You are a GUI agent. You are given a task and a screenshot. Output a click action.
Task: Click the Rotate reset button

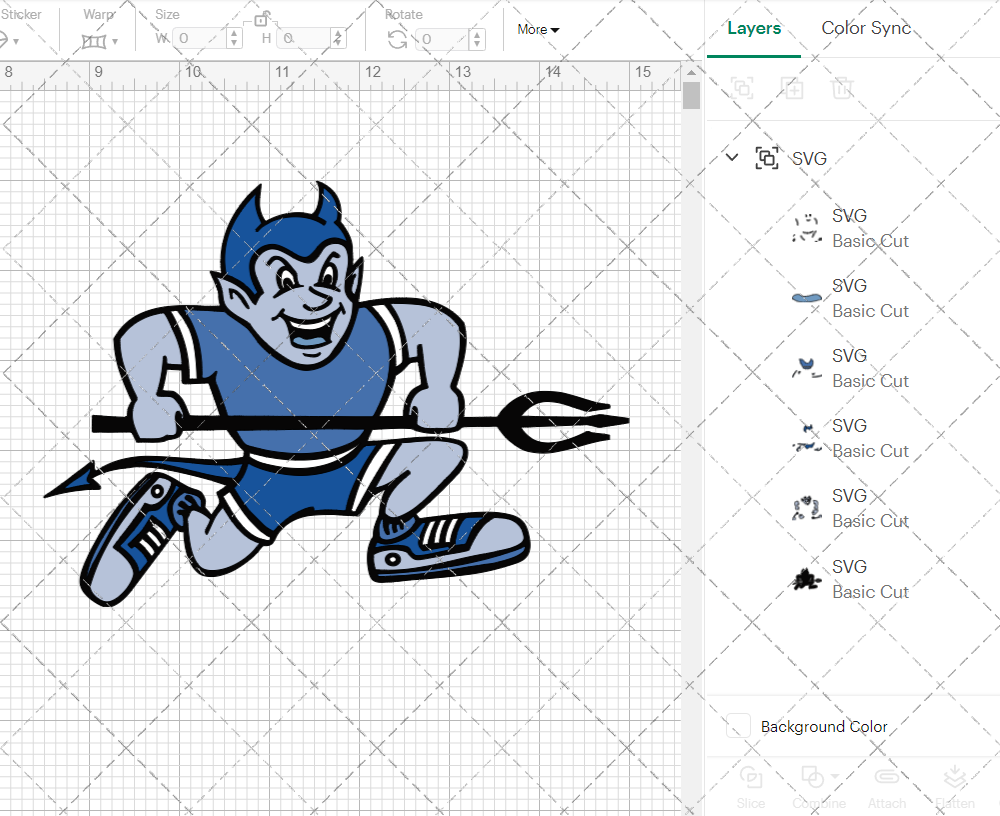pos(395,39)
